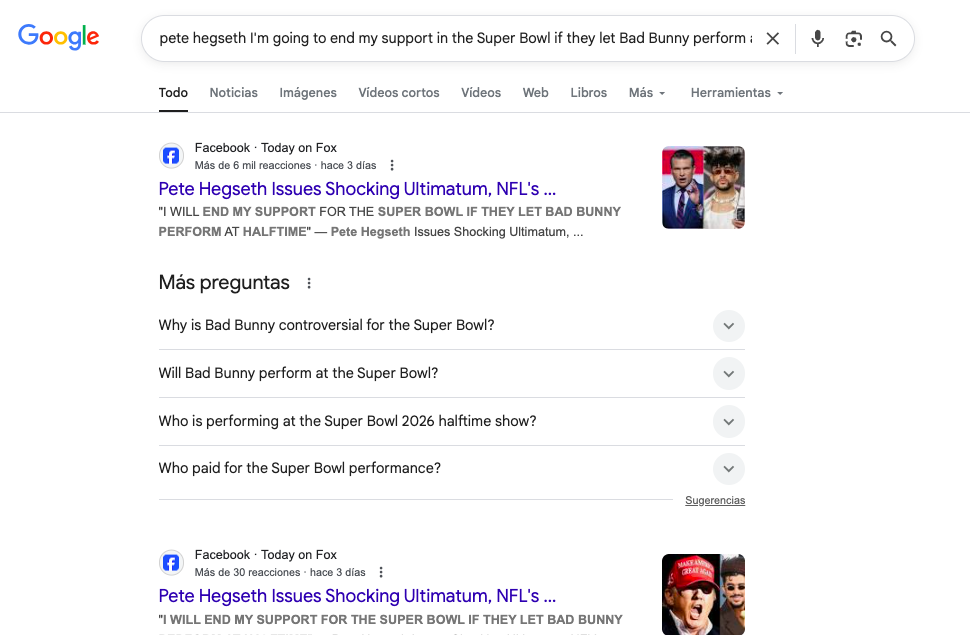This screenshot has height=635, width=970.
Task: Click the magnifying glass search button
Action: pyautogui.click(x=888, y=39)
